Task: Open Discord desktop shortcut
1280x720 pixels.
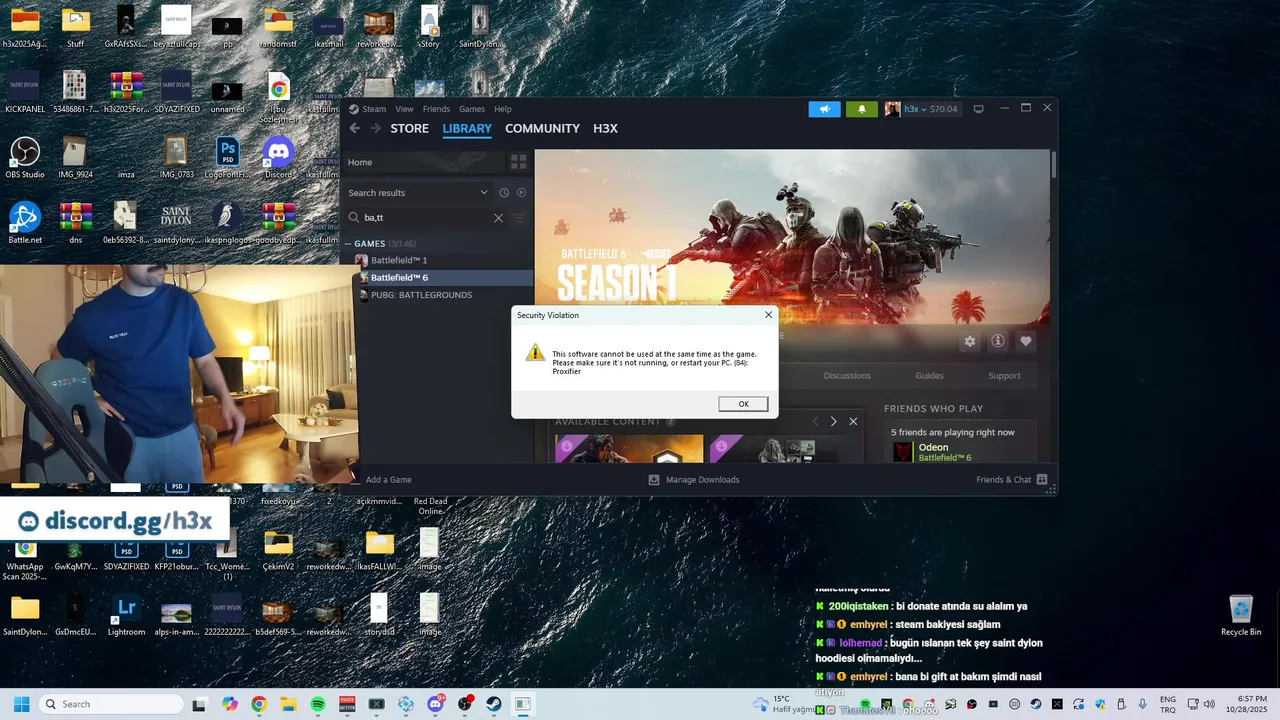Action: (x=278, y=158)
